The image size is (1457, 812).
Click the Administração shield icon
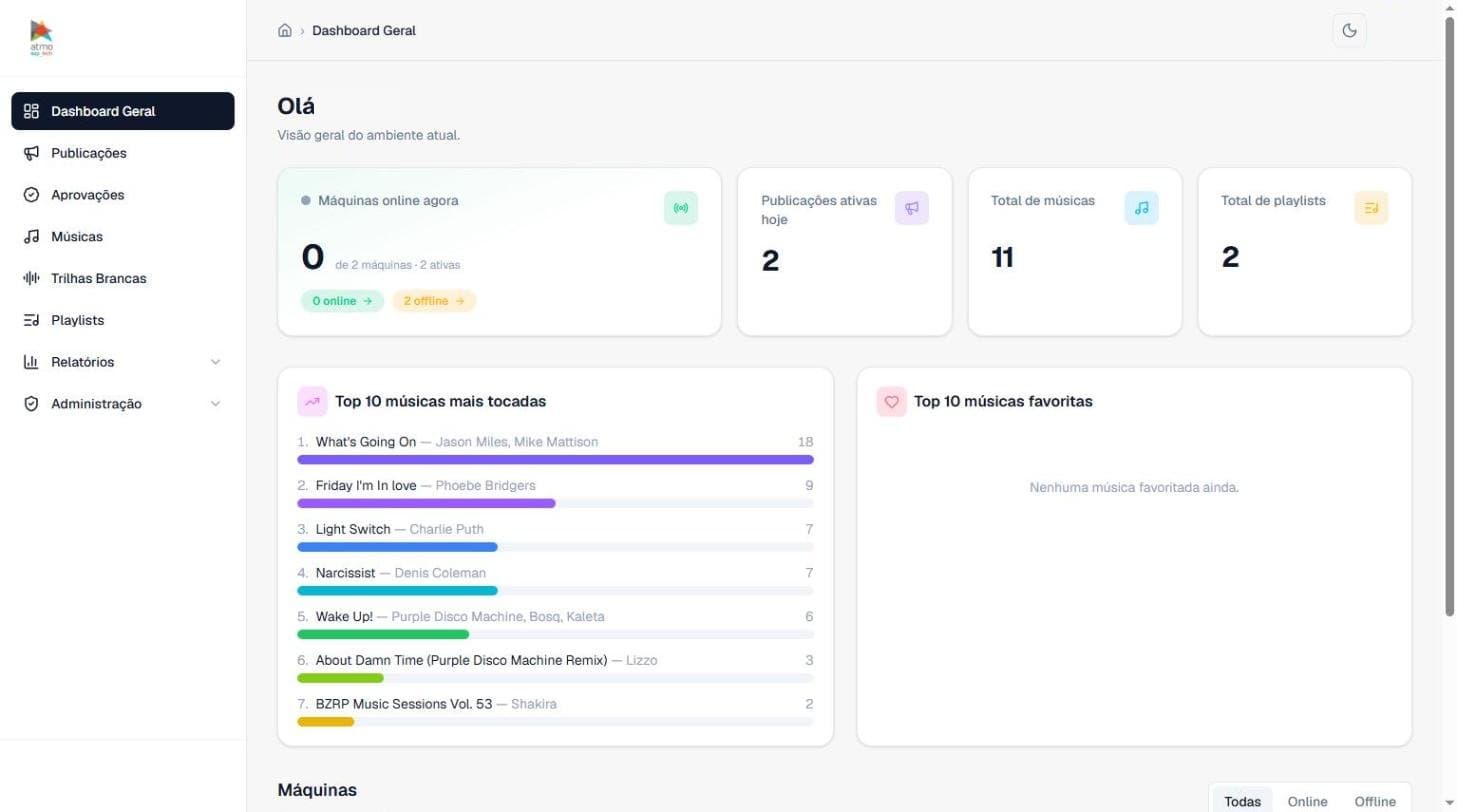tap(31, 404)
